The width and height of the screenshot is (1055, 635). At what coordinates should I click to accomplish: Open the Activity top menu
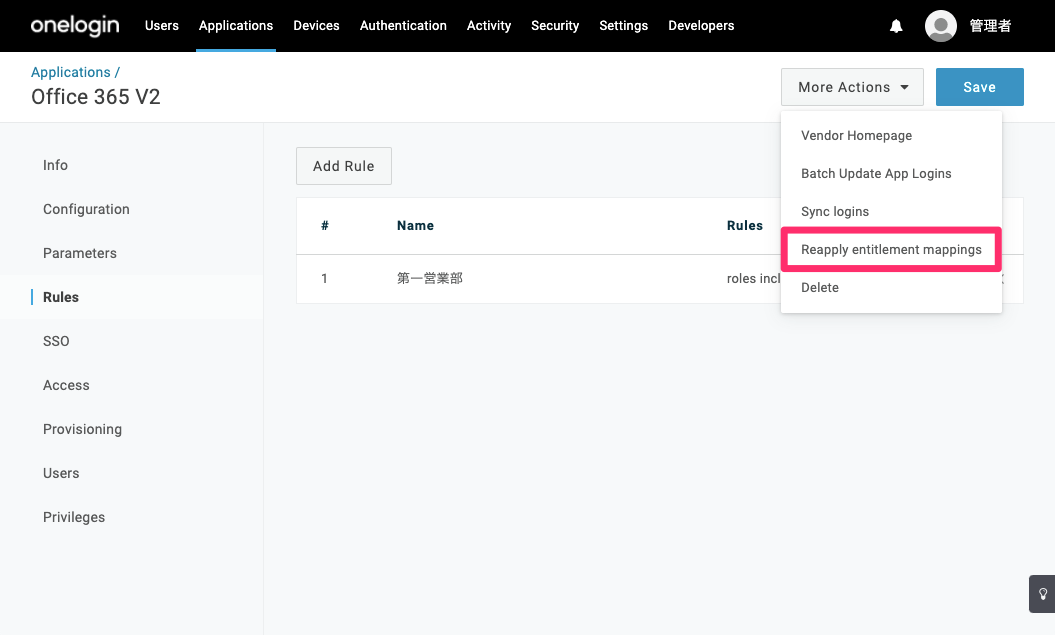coord(488,26)
